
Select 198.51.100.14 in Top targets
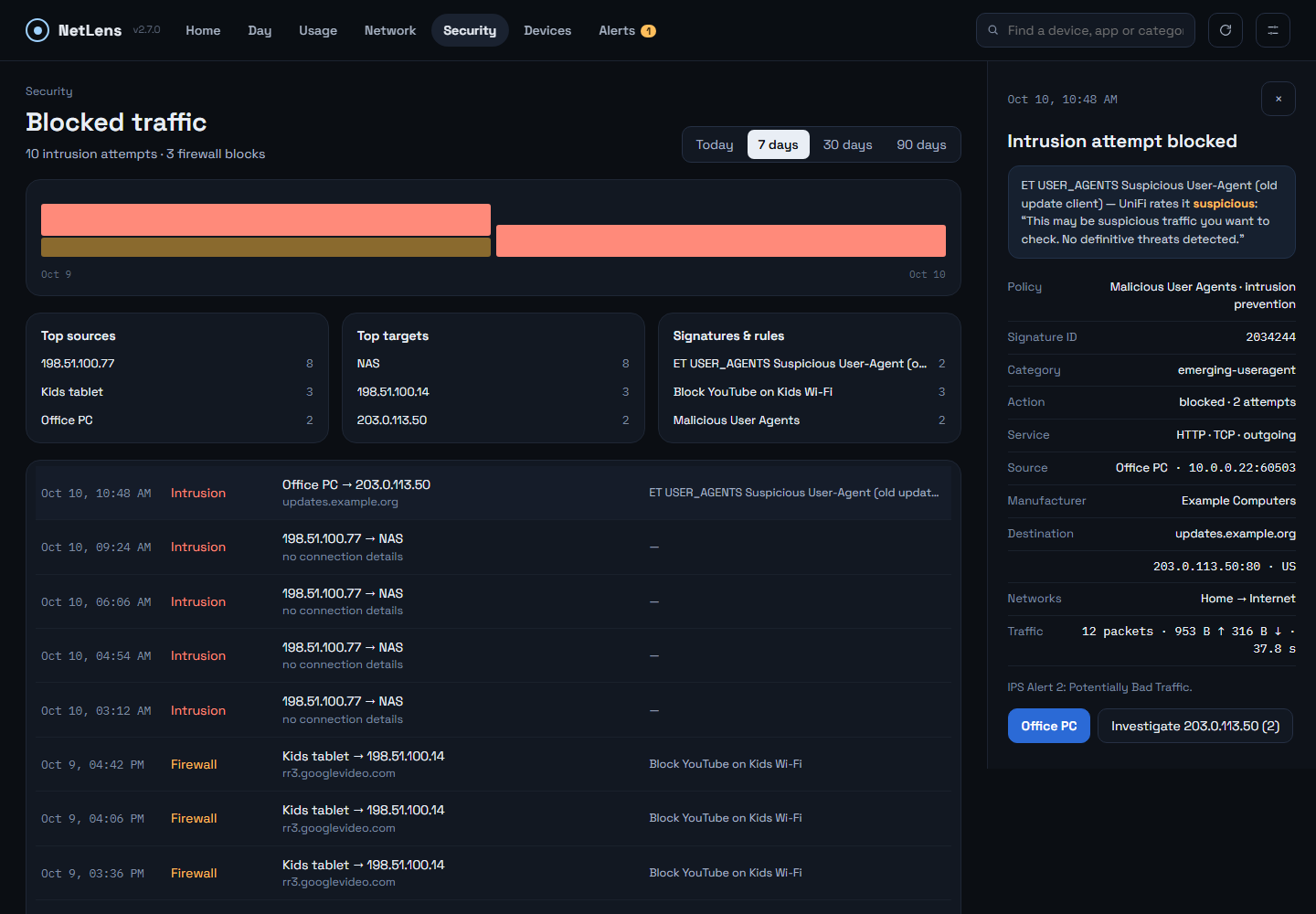coord(493,392)
